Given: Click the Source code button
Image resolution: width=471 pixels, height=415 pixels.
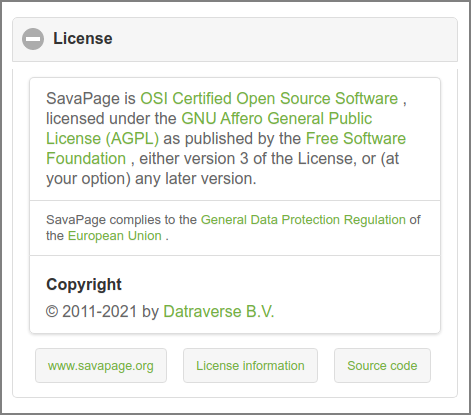Looking at the screenshot, I should click(x=382, y=366).
